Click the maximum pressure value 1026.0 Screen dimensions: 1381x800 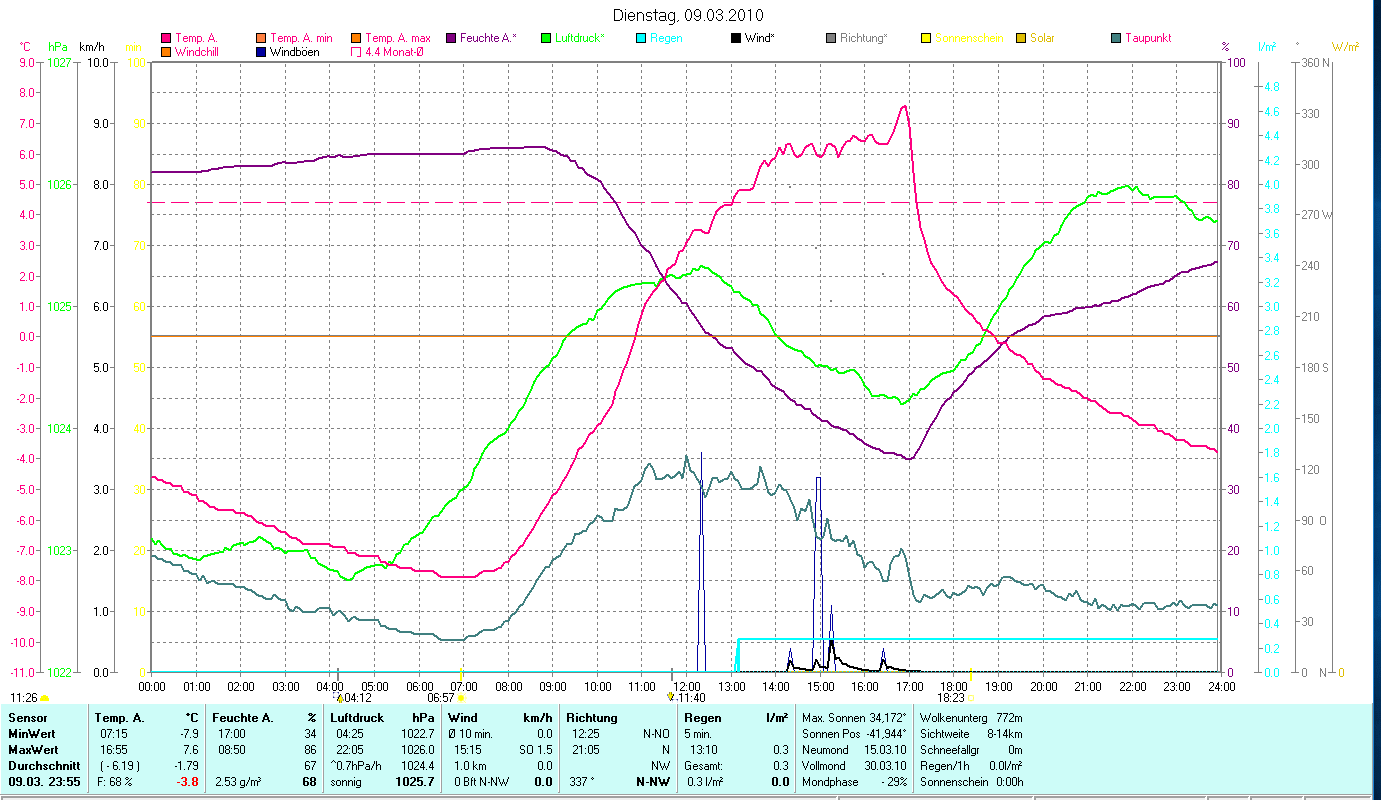(416, 750)
